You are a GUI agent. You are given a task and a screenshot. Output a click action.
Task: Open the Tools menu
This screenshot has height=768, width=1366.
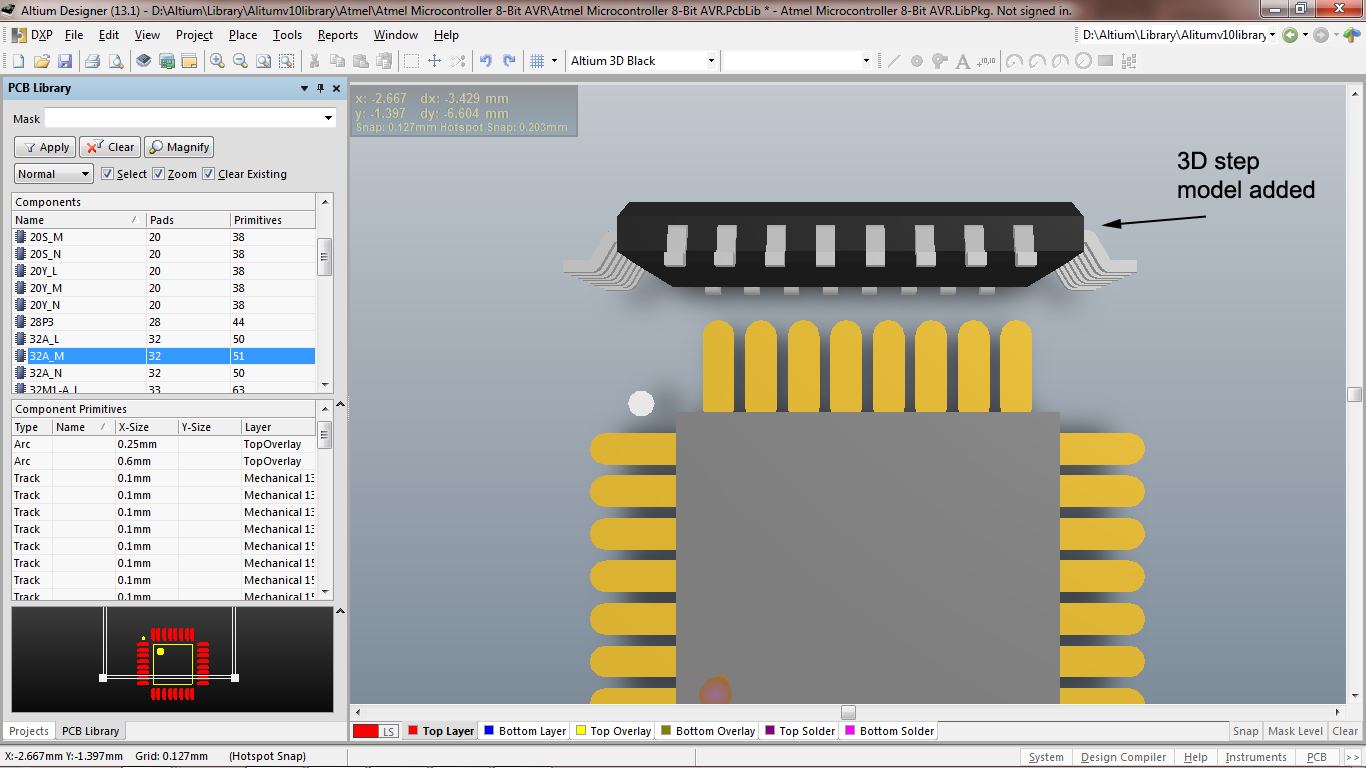click(287, 35)
